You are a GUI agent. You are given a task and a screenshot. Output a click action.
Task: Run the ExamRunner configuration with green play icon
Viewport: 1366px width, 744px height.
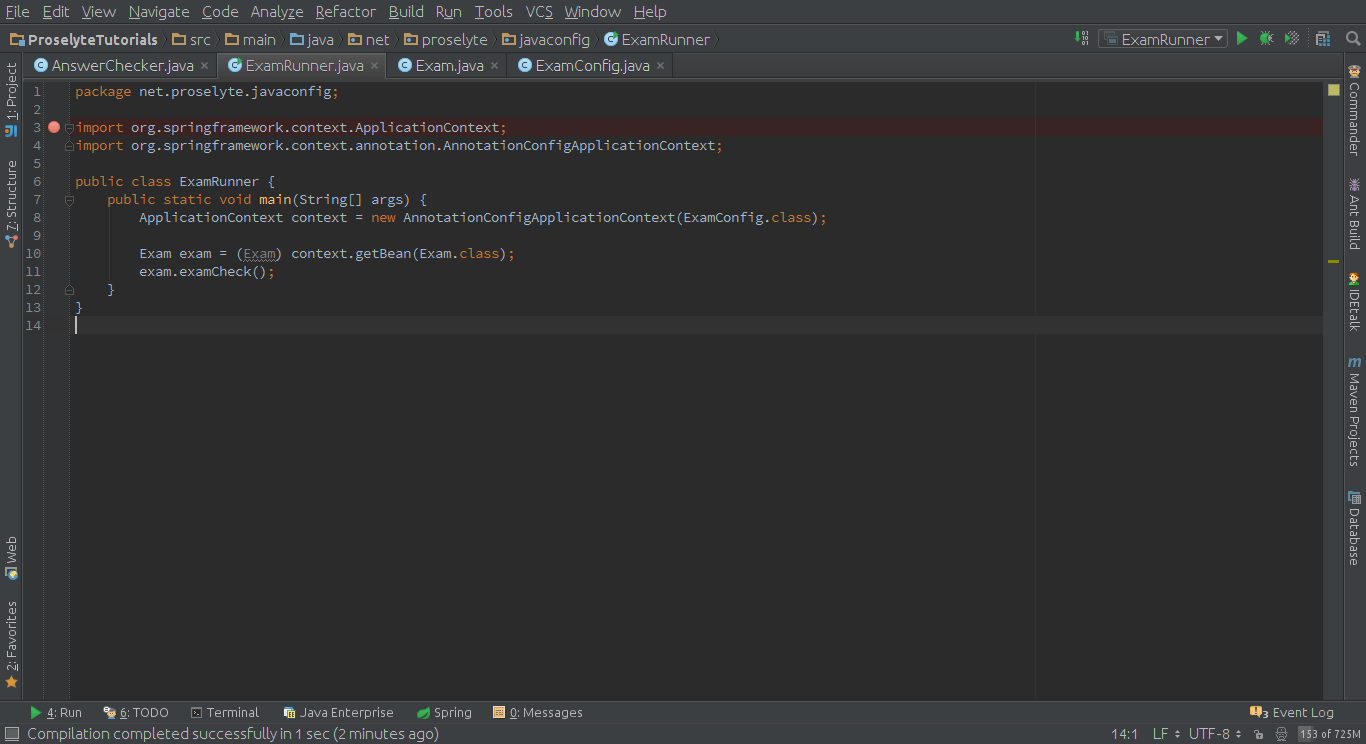point(1241,37)
